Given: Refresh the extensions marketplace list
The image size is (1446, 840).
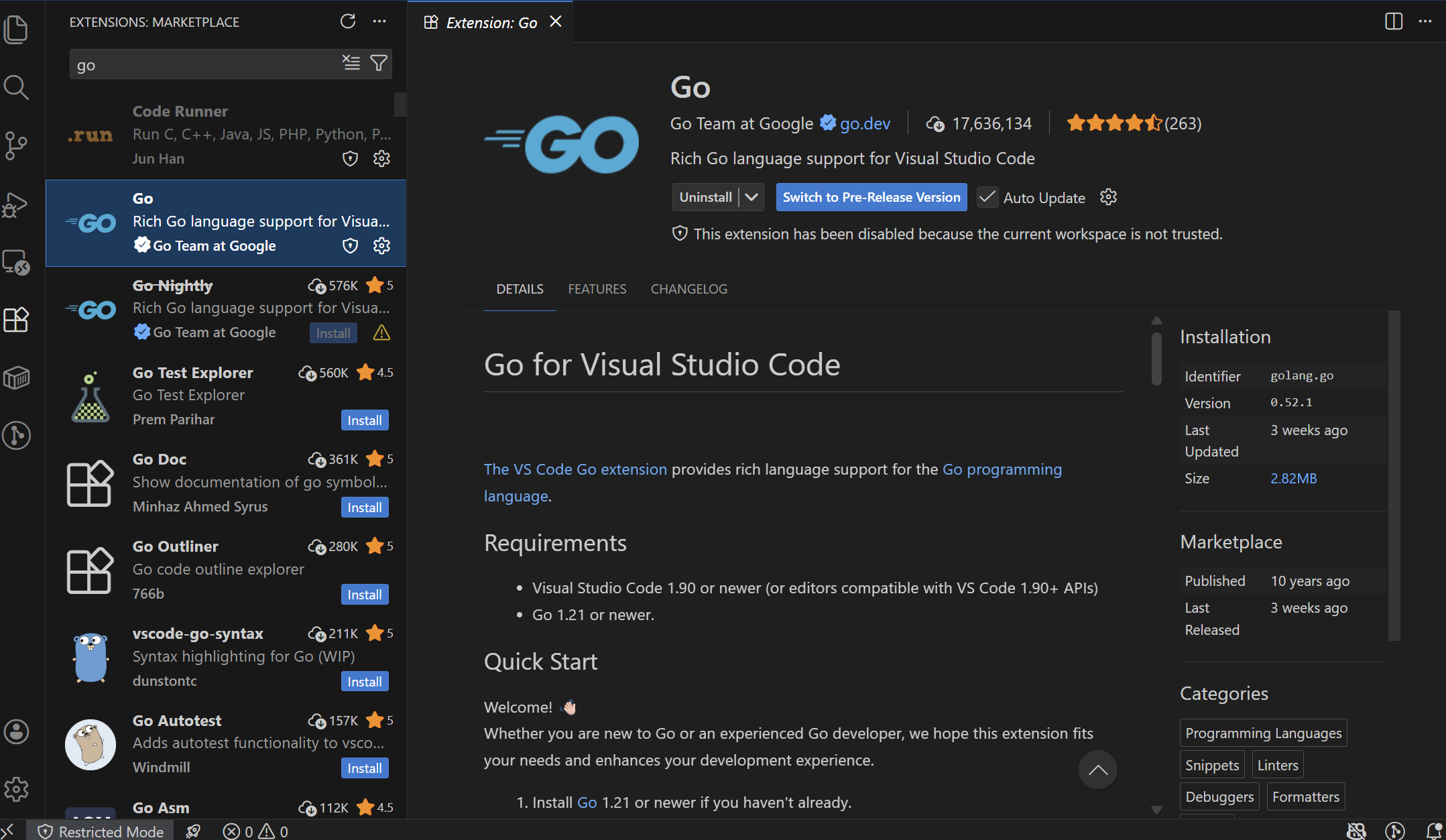Looking at the screenshot, I should 349,21.
